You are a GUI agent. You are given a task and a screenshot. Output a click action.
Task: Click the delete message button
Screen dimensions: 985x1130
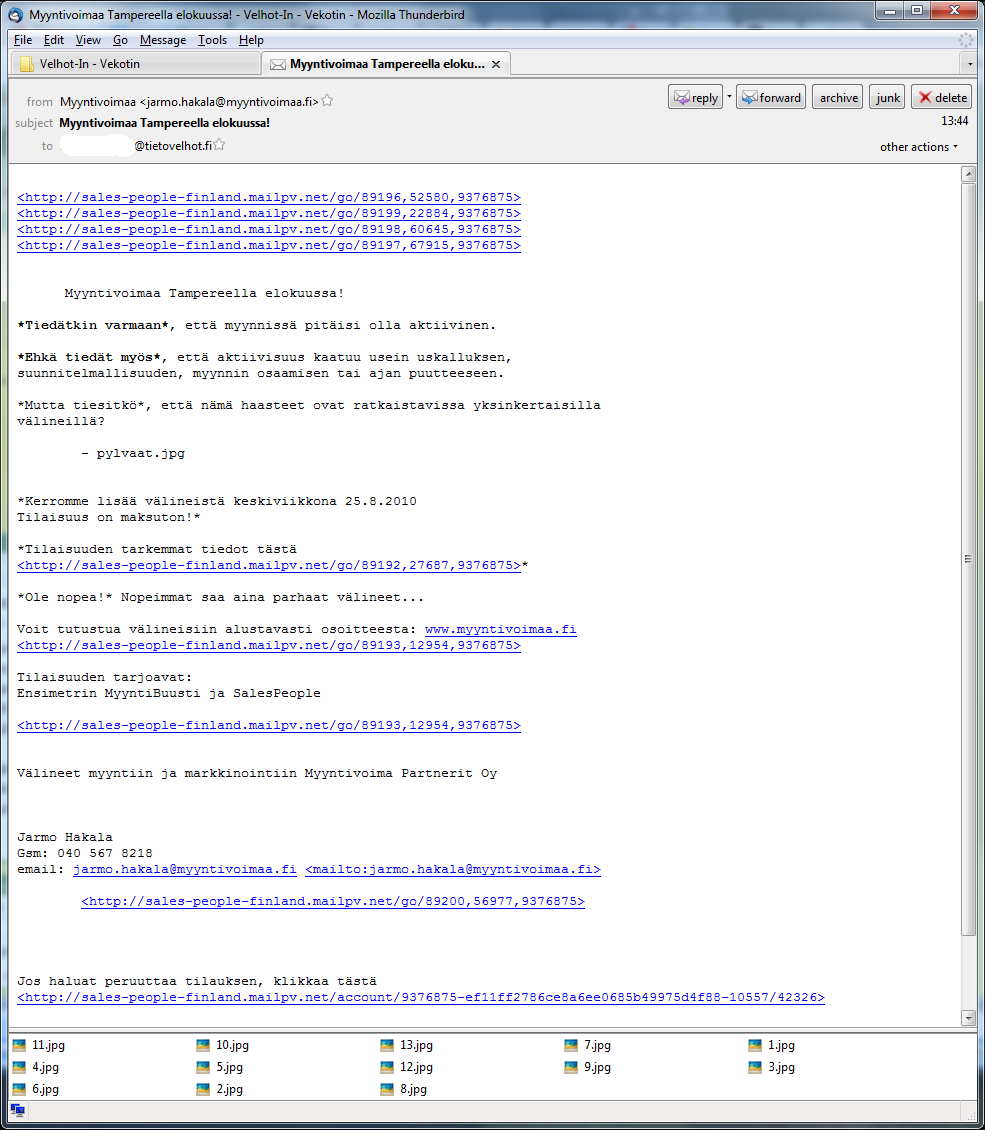[942, 97]
